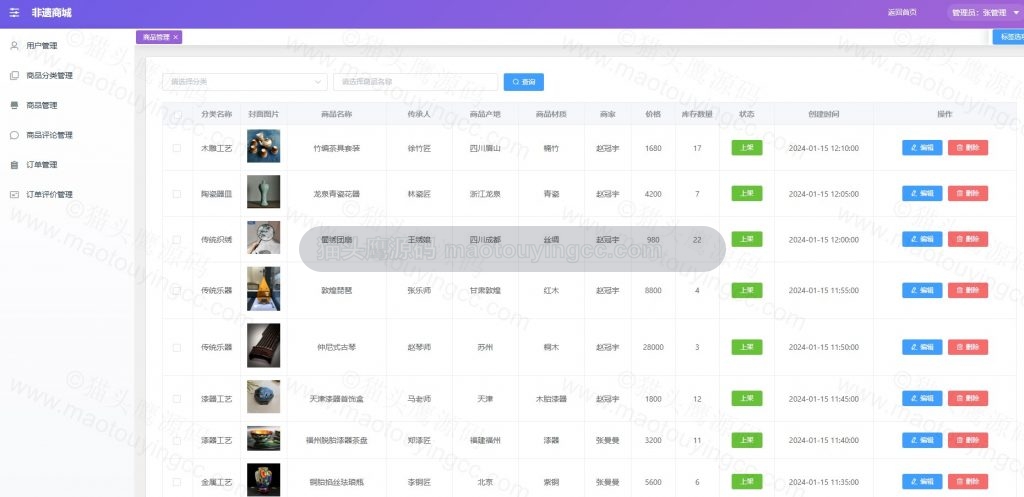Screen dimensions: 1024x497
Task: Edit the 仲尼式古琴 product
Action: tap(922, 347)
